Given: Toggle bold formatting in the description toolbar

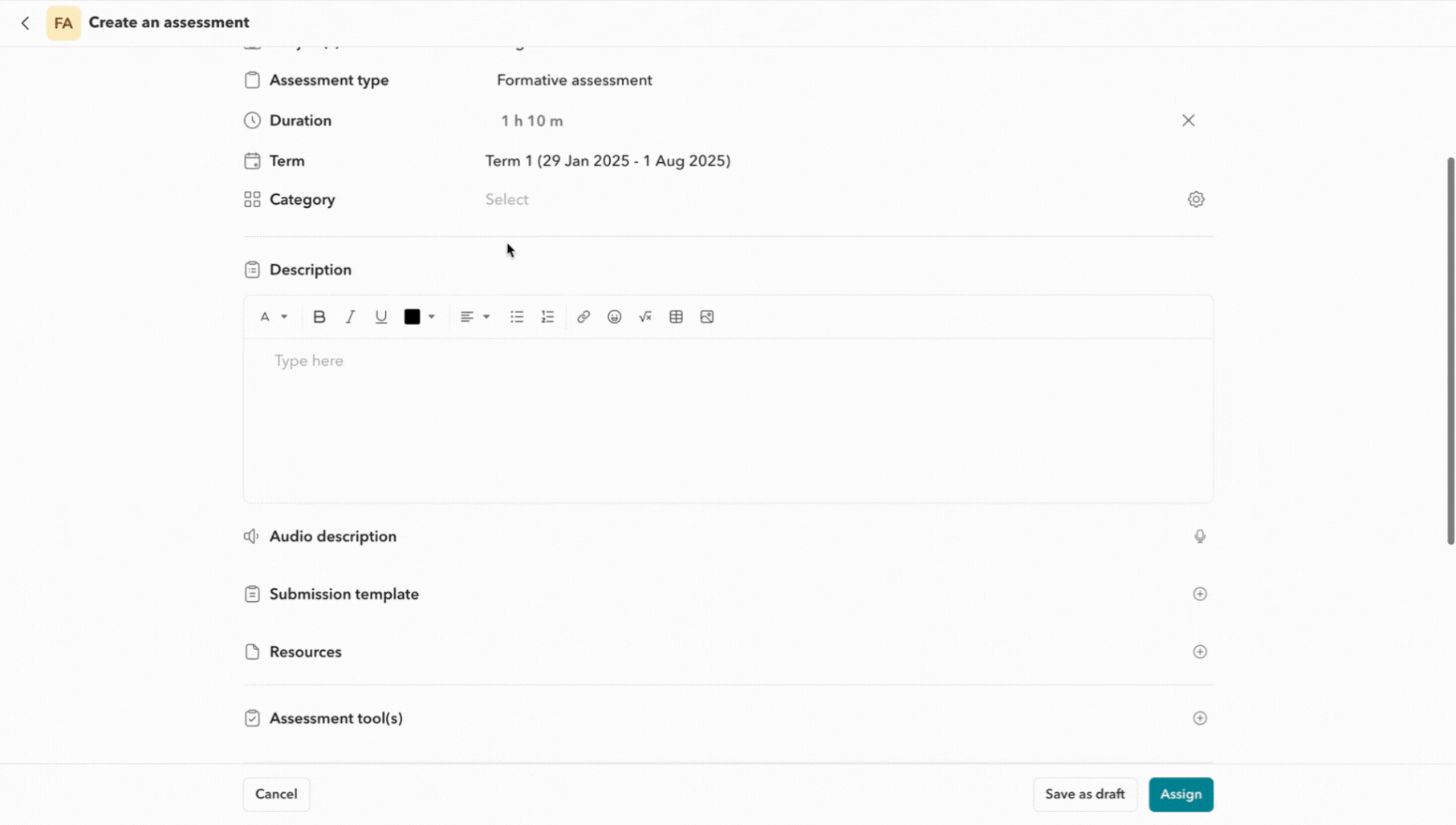Looking at the screenshot, I should pyautogui.click(x=319, y=316).
